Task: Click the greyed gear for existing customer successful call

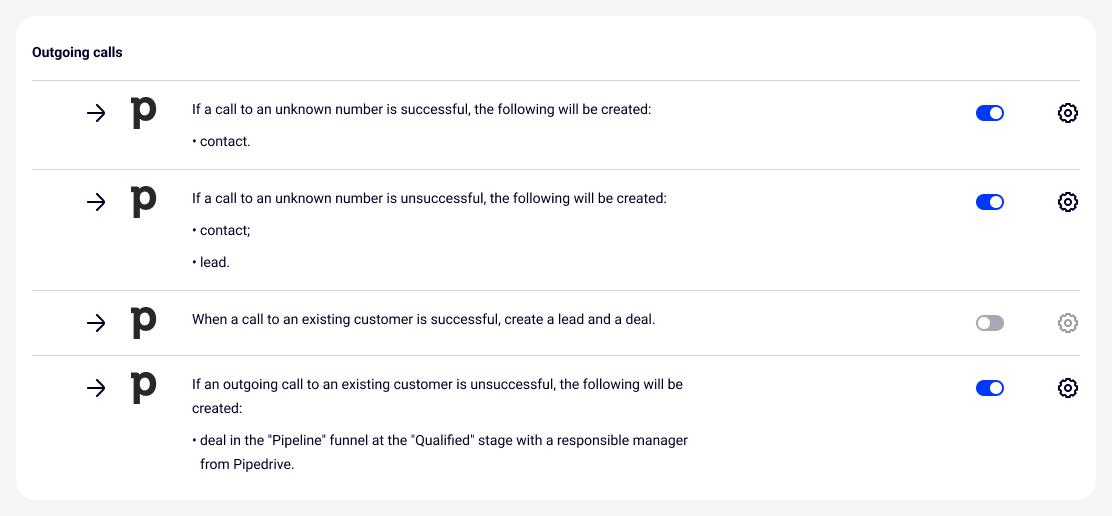Action: [1067, 323]
